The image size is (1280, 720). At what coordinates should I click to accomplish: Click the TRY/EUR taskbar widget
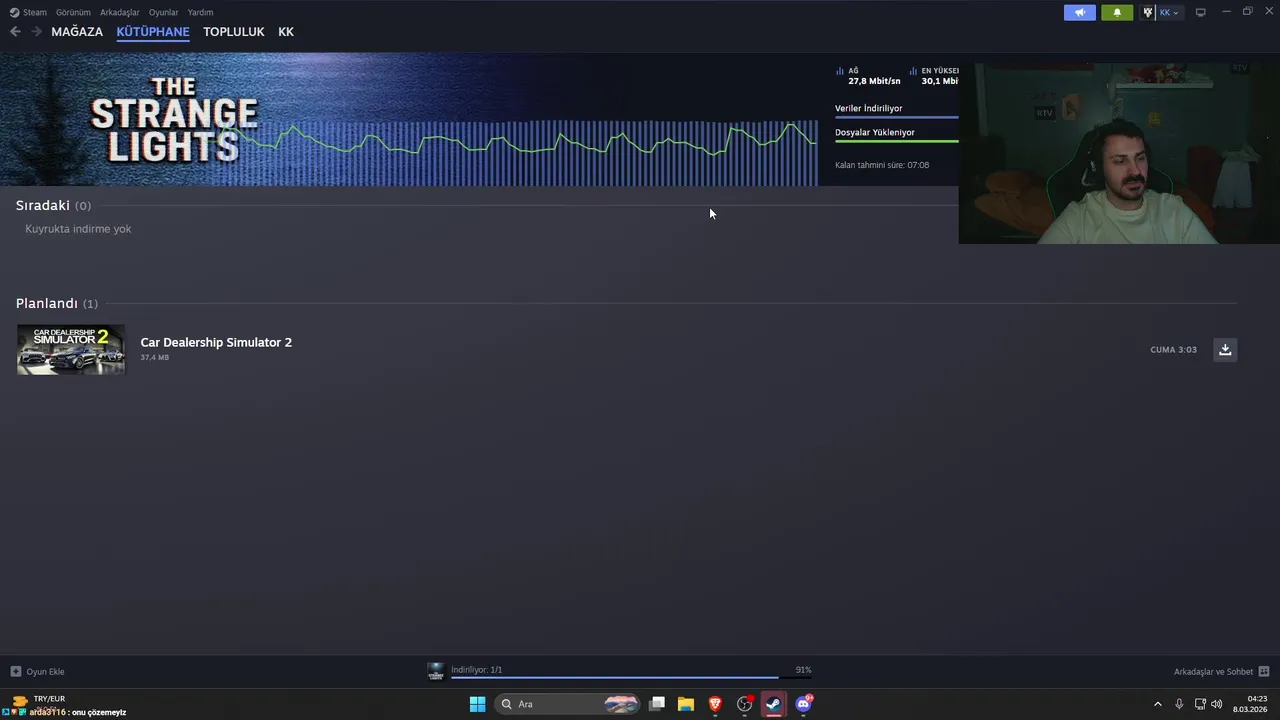39,704
